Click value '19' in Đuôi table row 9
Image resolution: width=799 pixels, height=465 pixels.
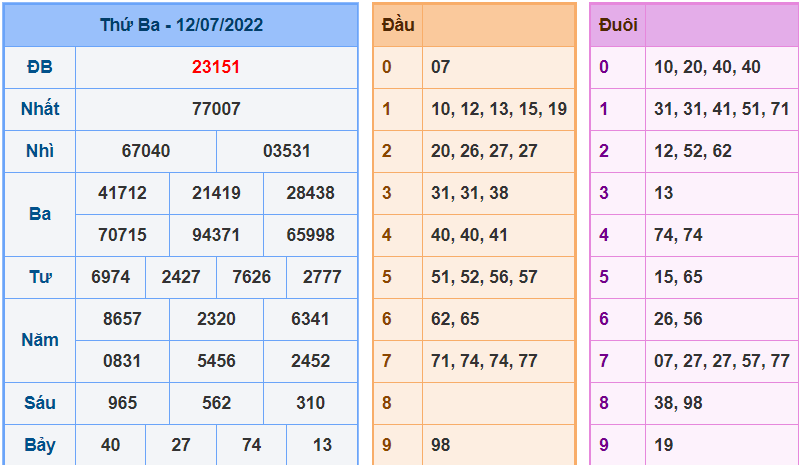[x=663, y=446]
